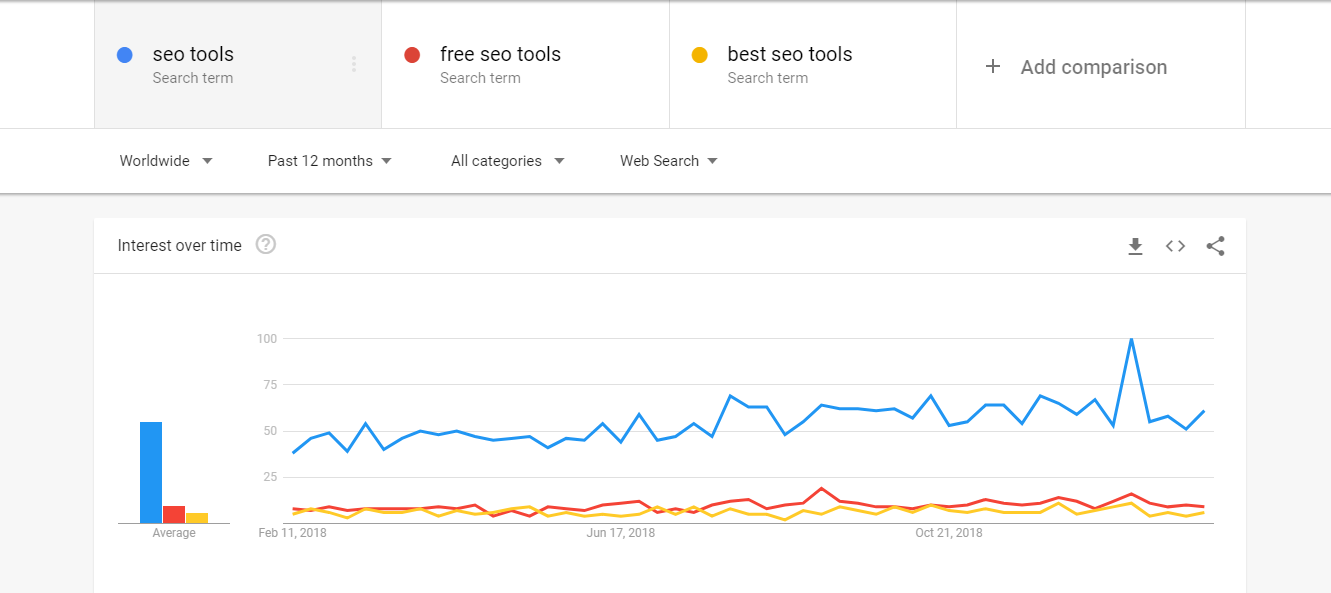Click the red dot beside free seo tools

pyautogui.click(x=412, y=55)
